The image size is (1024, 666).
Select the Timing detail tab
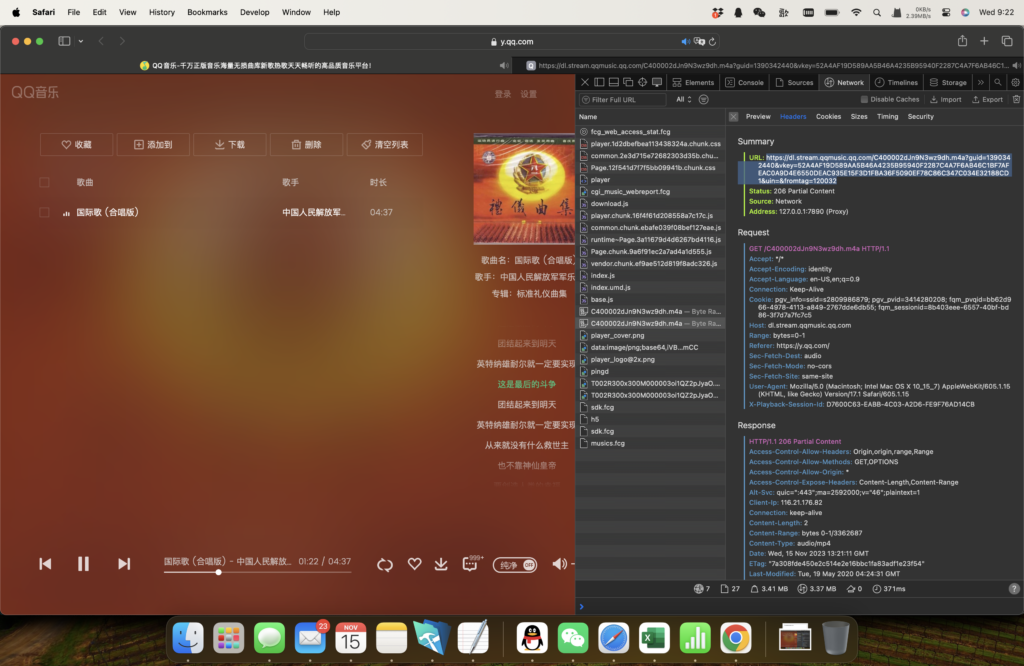(887, 116)
